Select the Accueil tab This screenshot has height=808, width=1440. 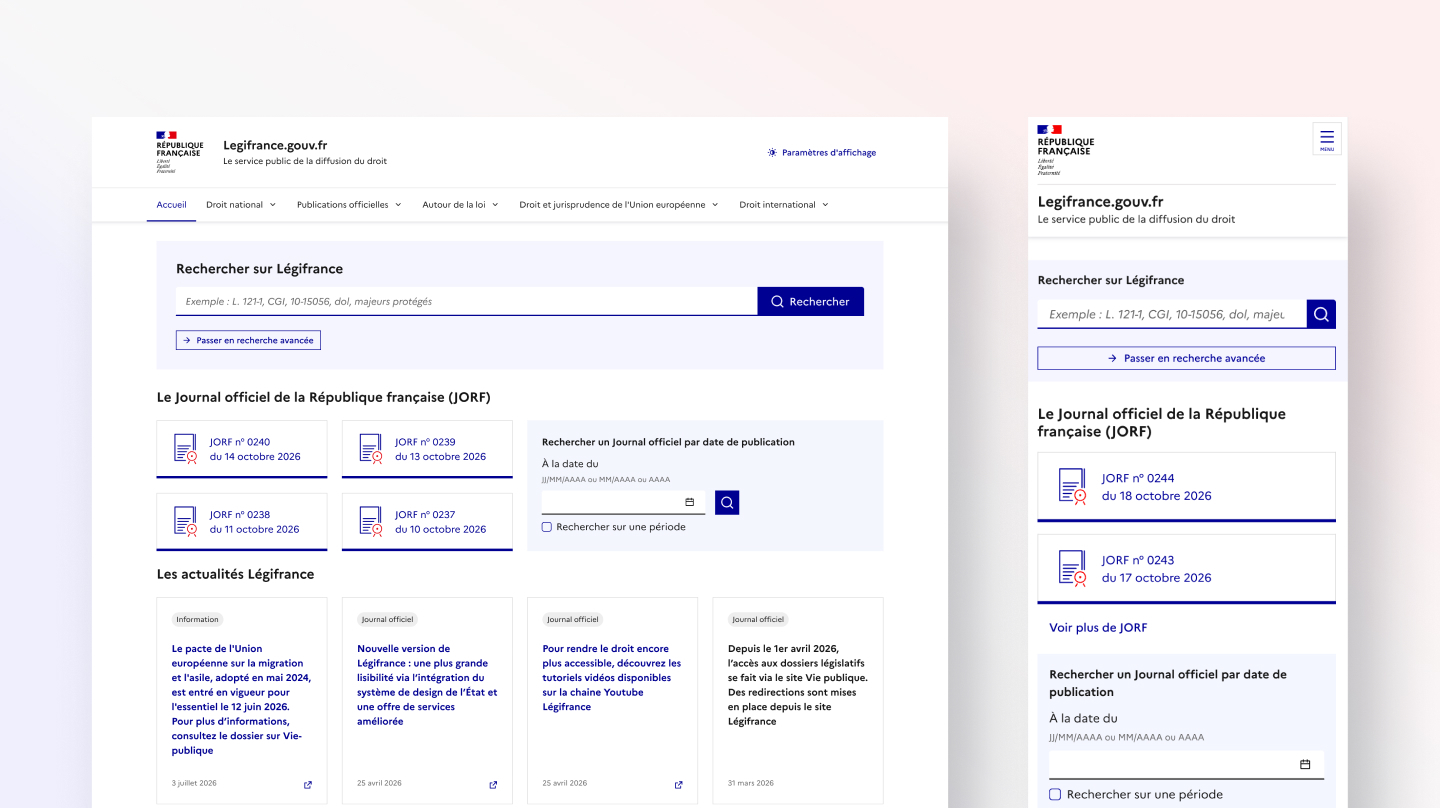tap(171, 204)
